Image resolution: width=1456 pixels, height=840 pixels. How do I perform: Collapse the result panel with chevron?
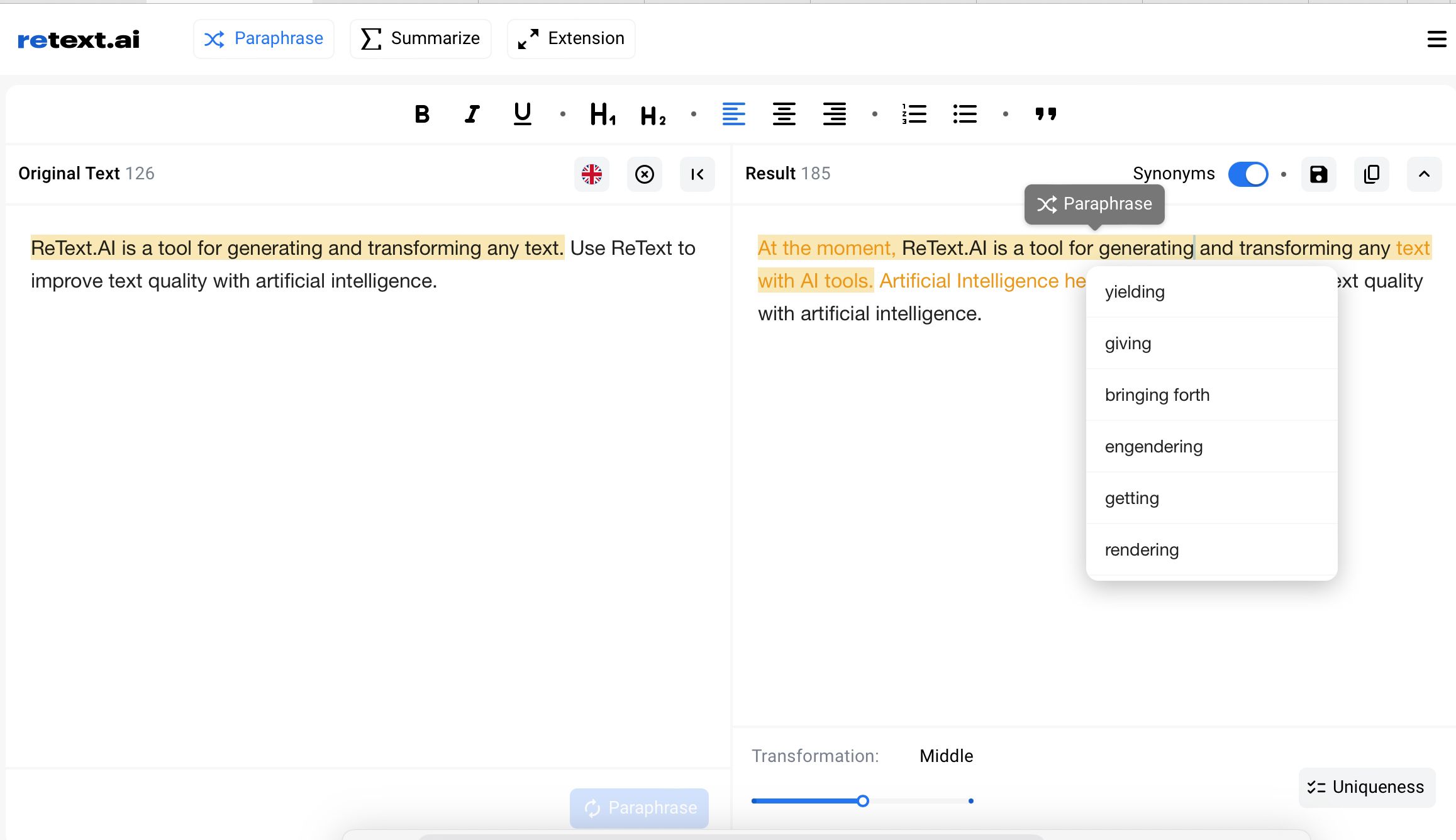pos(1425,174)
